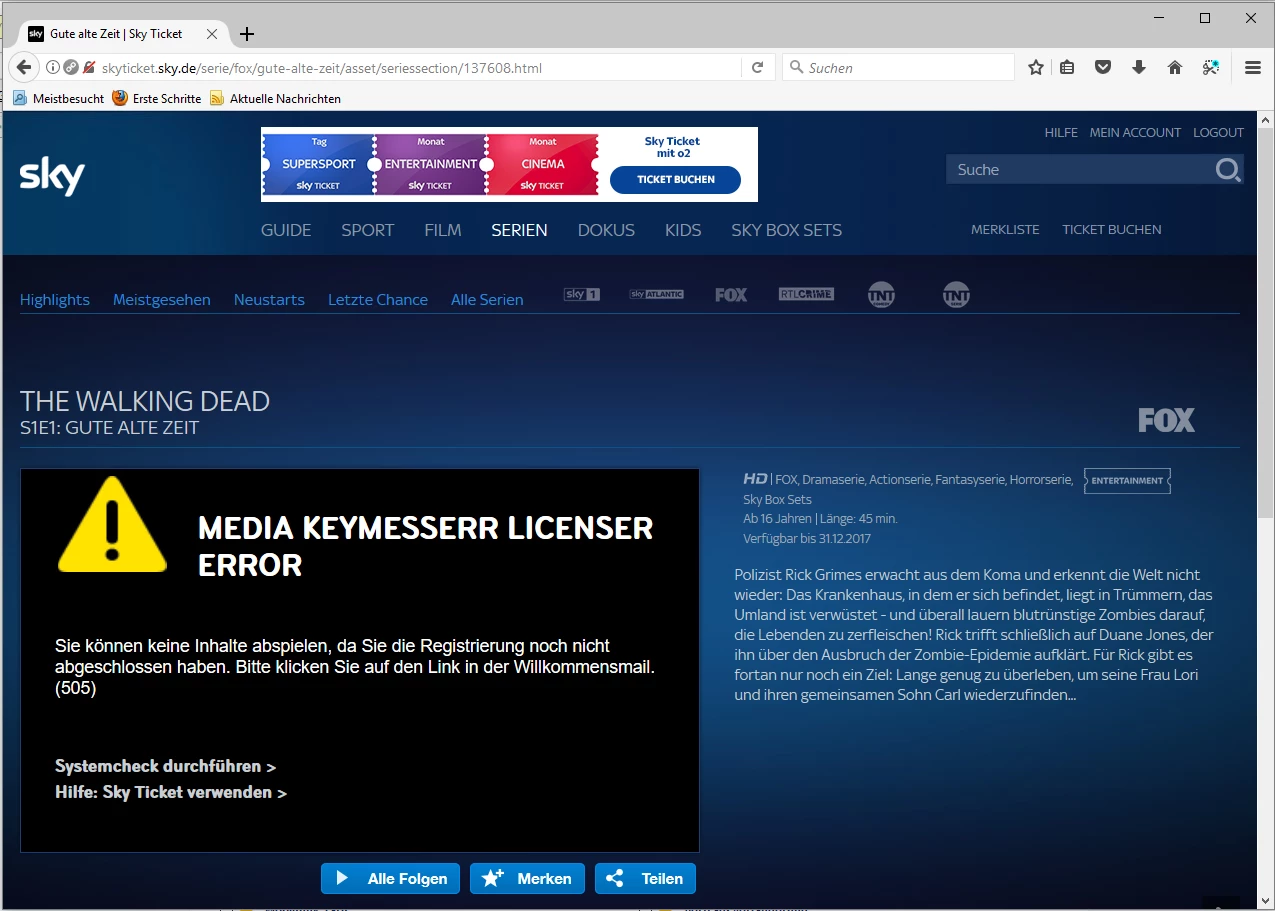Open the FILM navigation item
The height and width of the screenshot is (911, 1275).
[x=443, y=230]
